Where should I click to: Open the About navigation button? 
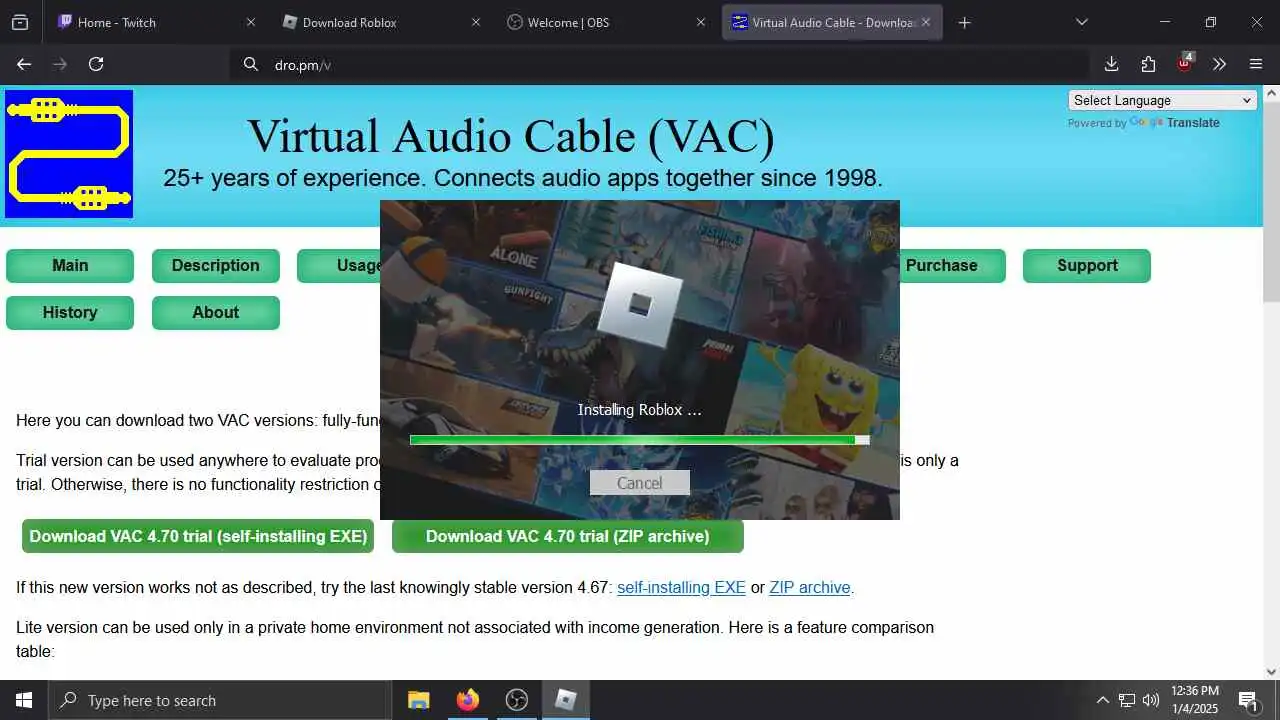point(216,313)
